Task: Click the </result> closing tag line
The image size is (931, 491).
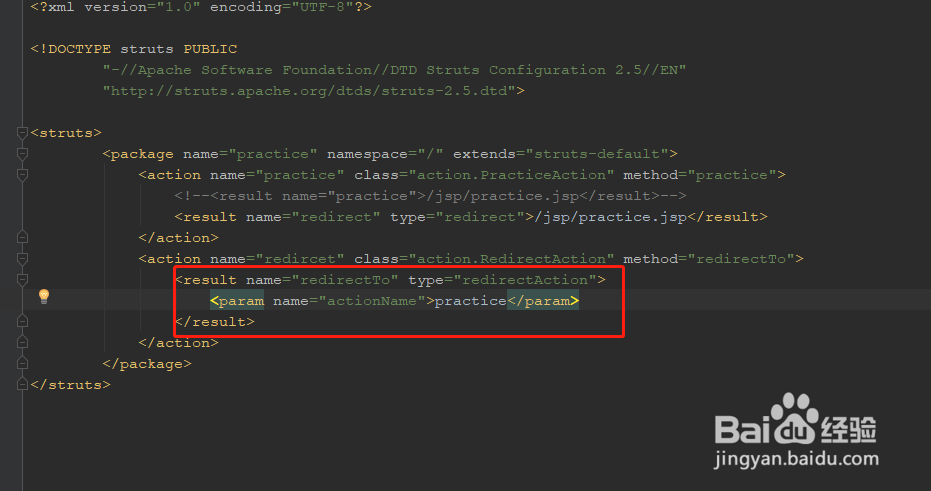Action: [x=214, y=322]
